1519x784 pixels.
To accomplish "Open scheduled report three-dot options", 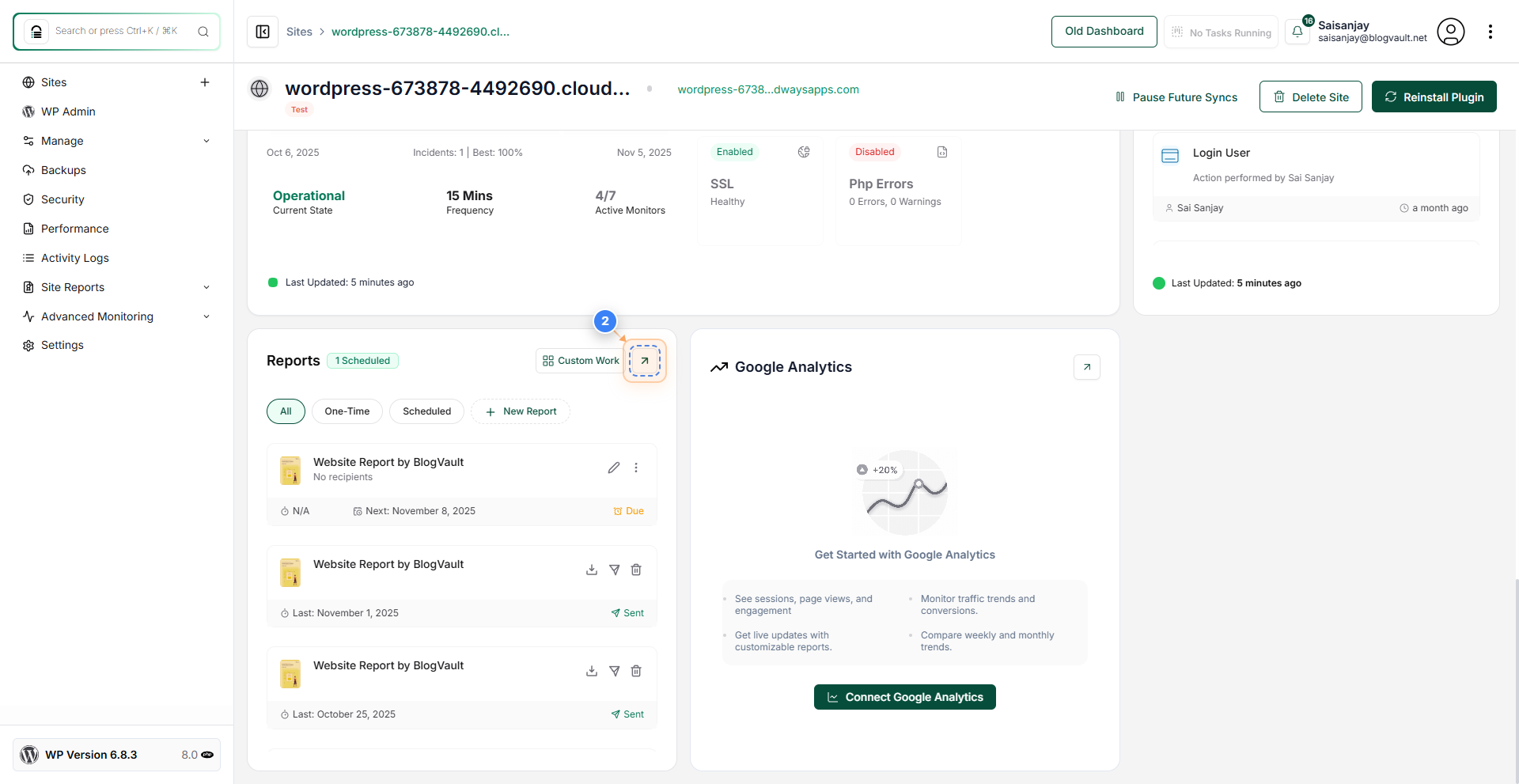I will pos(636,468).
